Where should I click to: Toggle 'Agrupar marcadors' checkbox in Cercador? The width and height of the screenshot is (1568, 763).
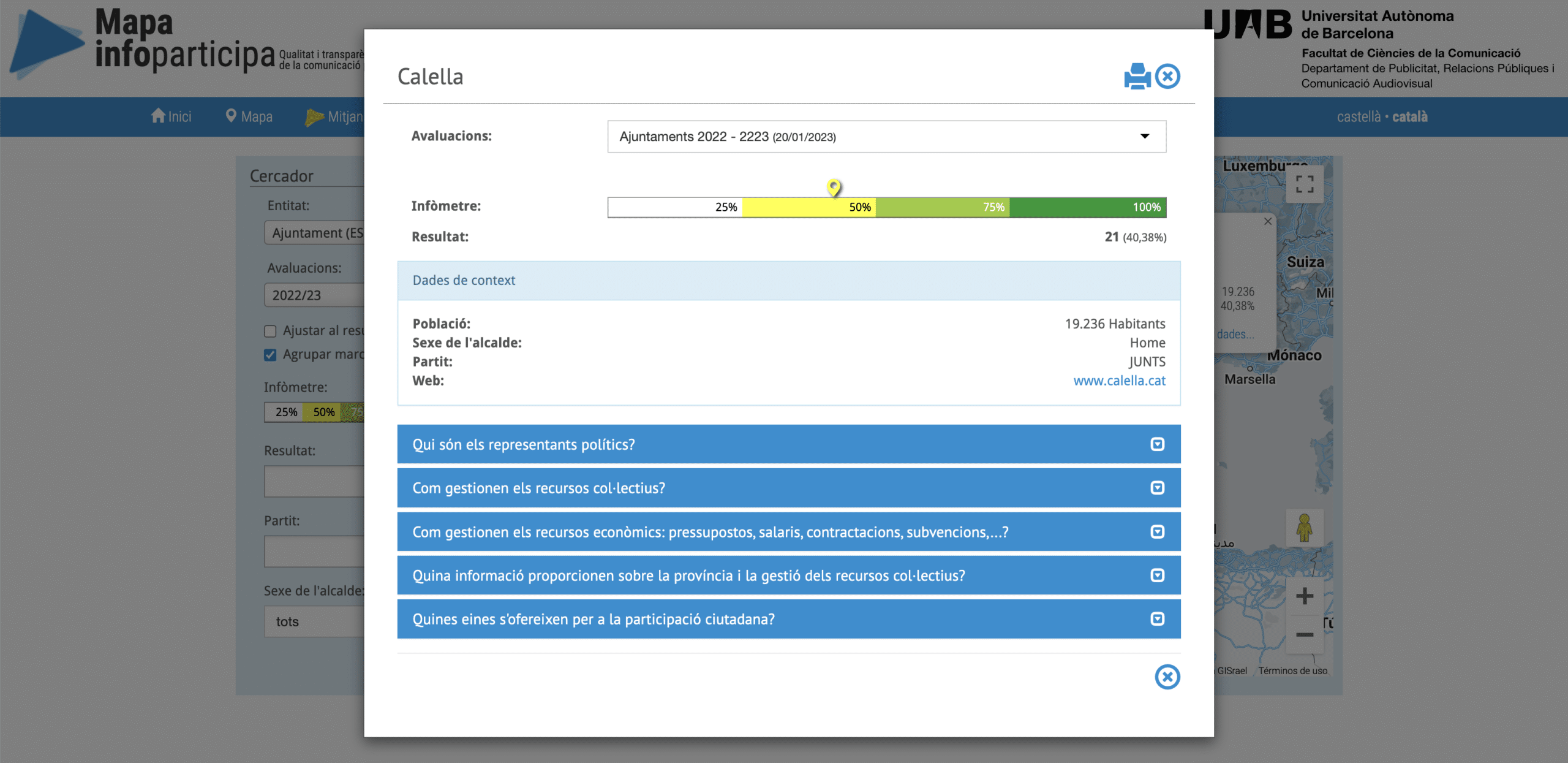[x=270, y=355]
